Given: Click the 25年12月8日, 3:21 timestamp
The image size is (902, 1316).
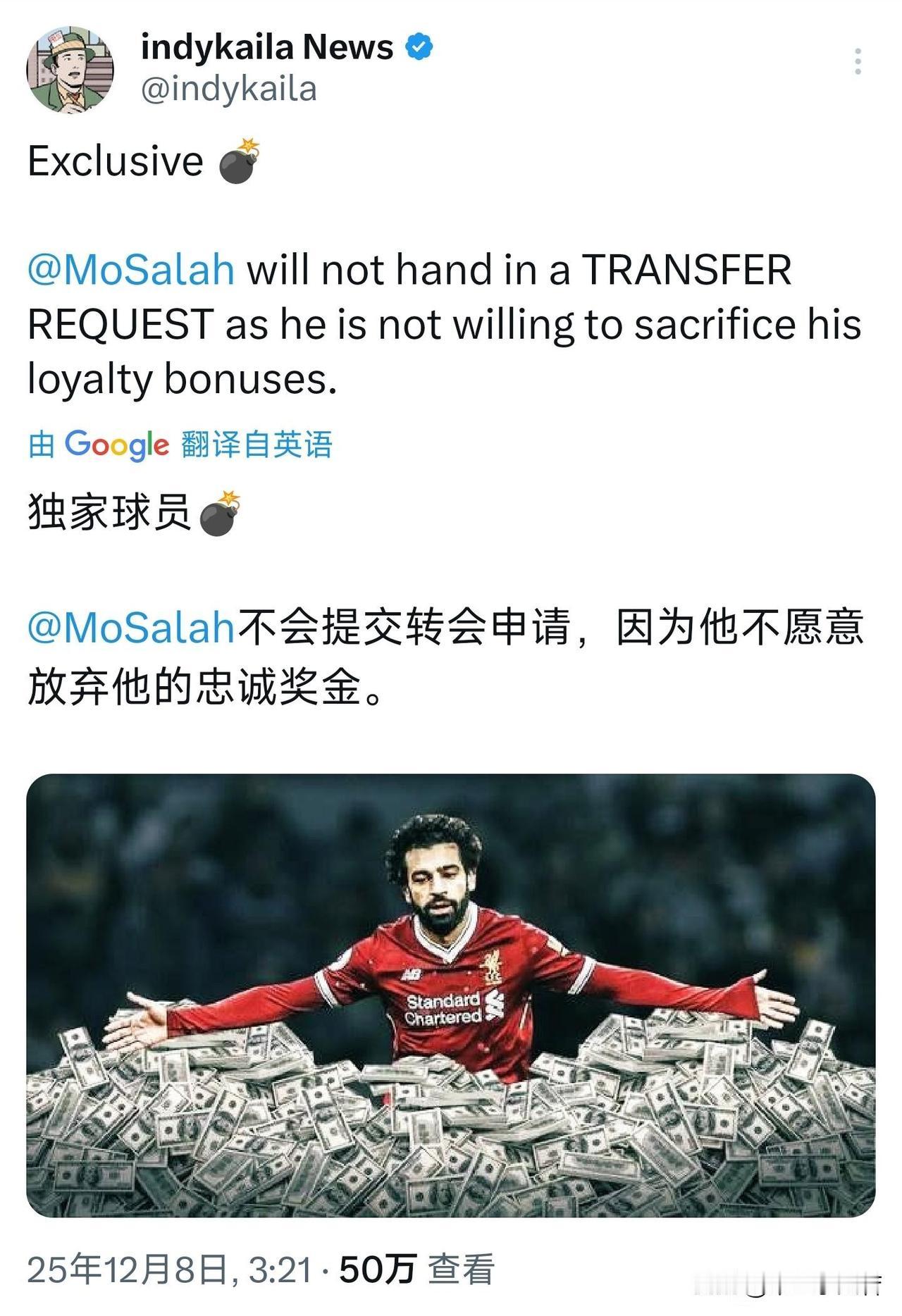Looking at the screenshot, I should [x=170, y=1270].
